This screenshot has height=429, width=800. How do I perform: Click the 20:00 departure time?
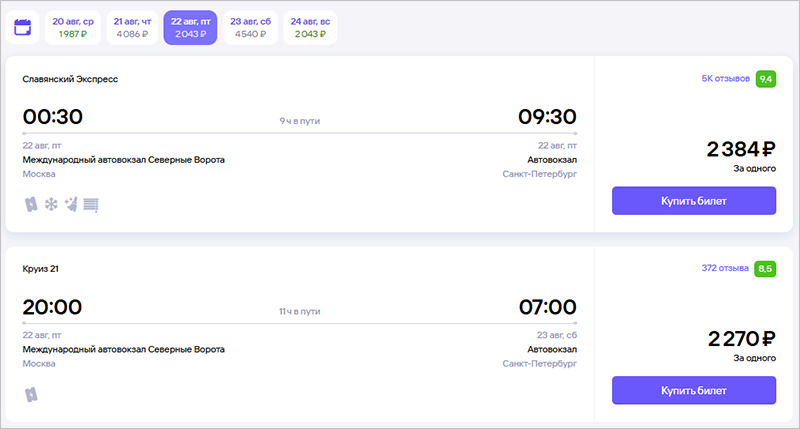[x=52, y=307]
